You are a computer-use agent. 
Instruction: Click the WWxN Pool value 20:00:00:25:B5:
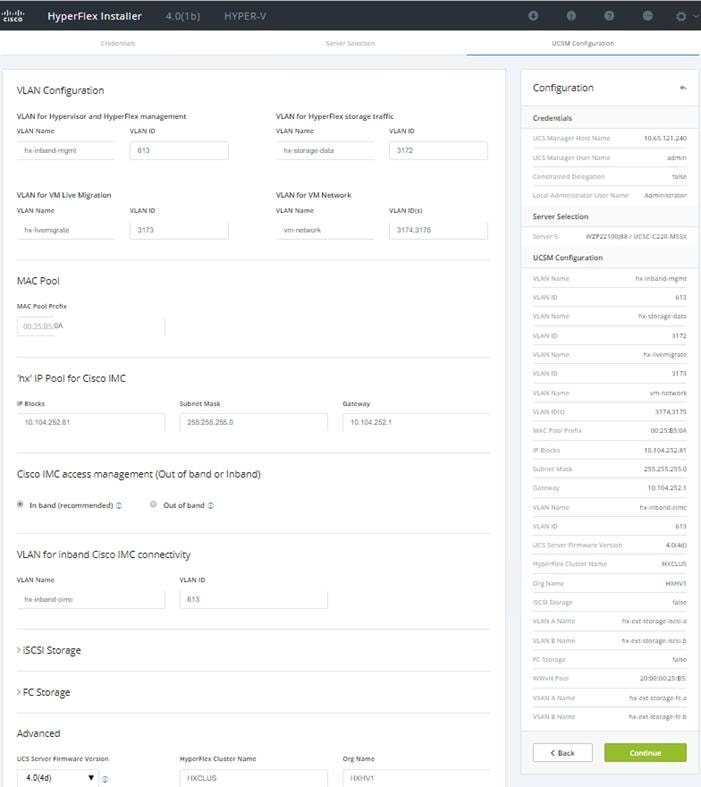[663, 679]
